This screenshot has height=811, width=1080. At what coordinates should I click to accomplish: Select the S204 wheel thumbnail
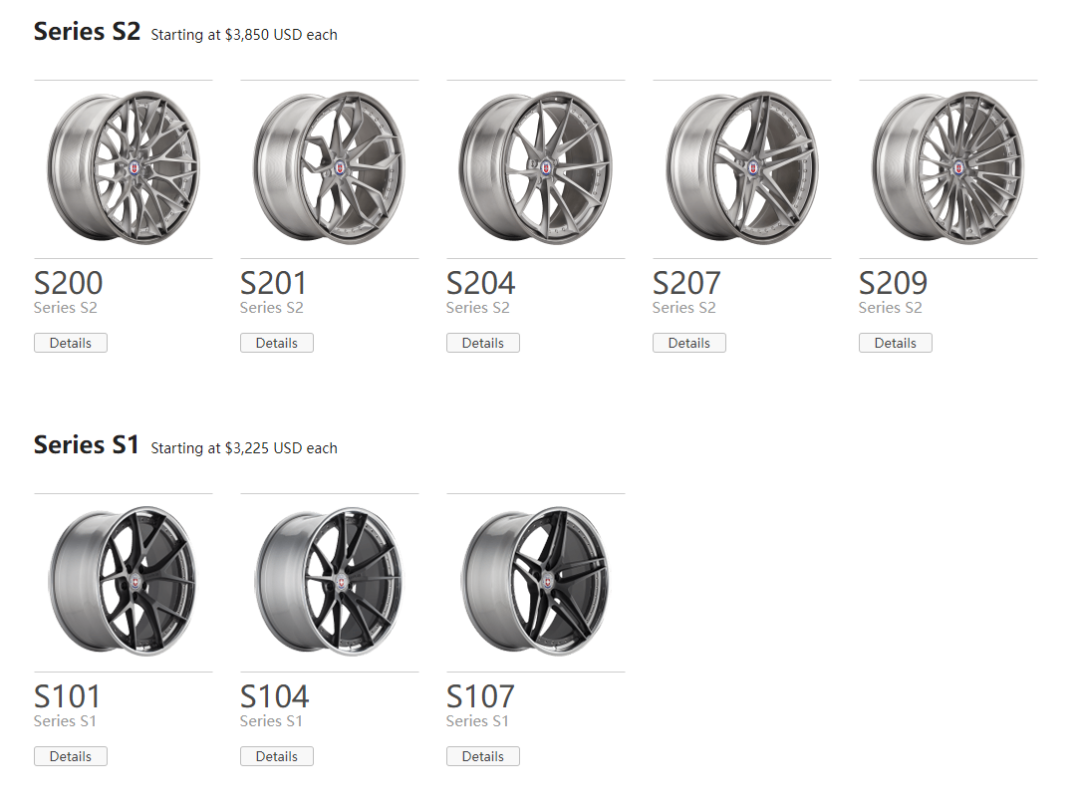(x=535, y=167)
